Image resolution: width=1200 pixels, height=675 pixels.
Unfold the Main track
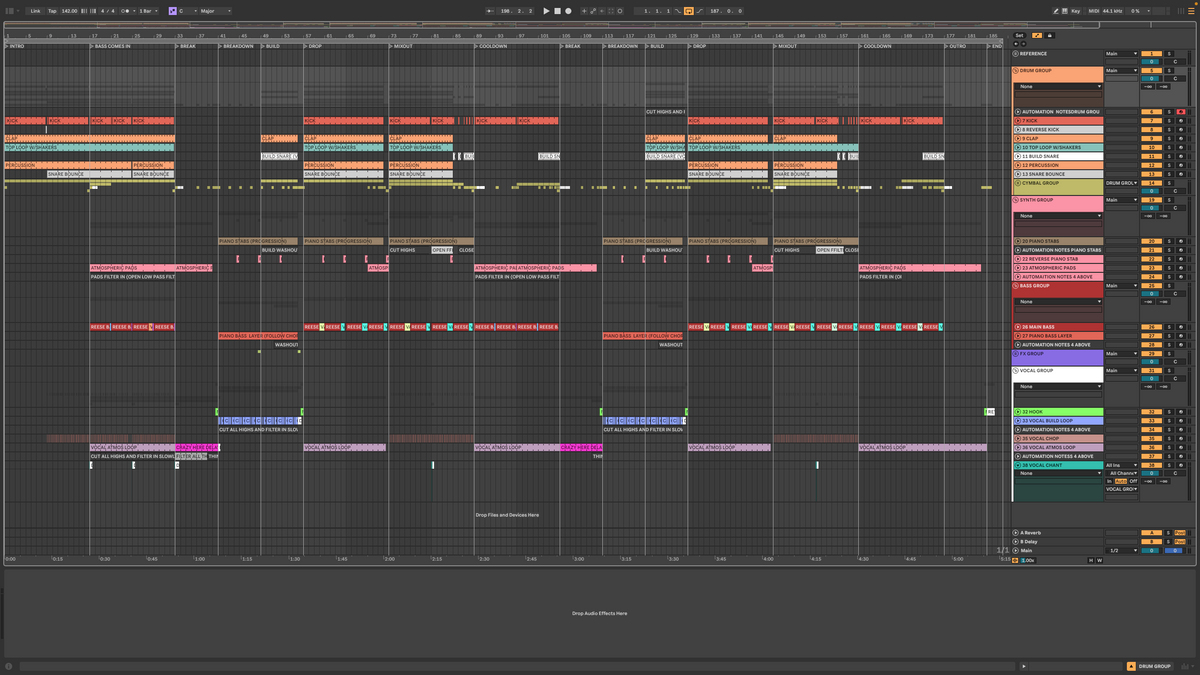[1016, 551]
